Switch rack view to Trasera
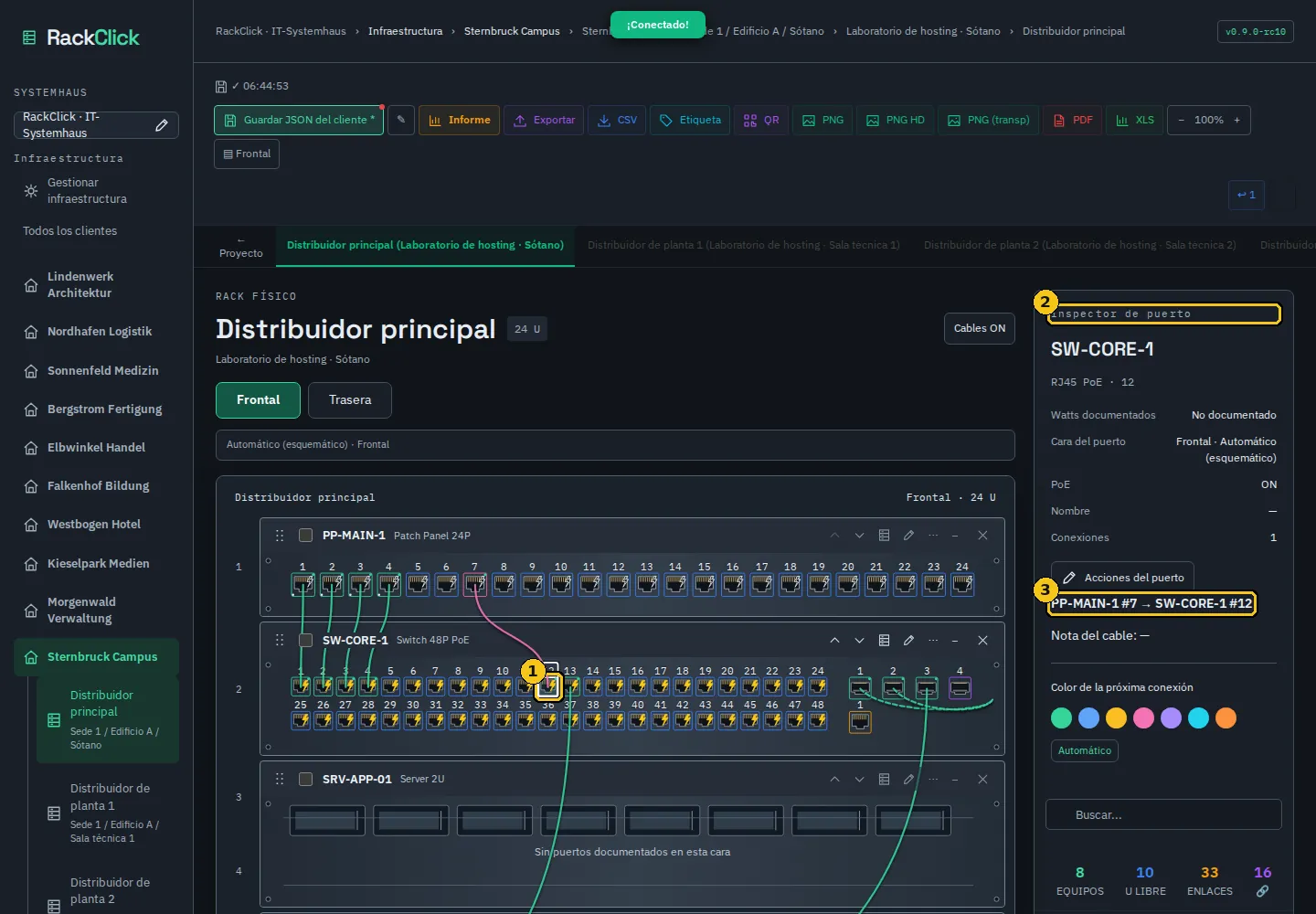Screen dimensions: 1316x914 click(350, 400)
